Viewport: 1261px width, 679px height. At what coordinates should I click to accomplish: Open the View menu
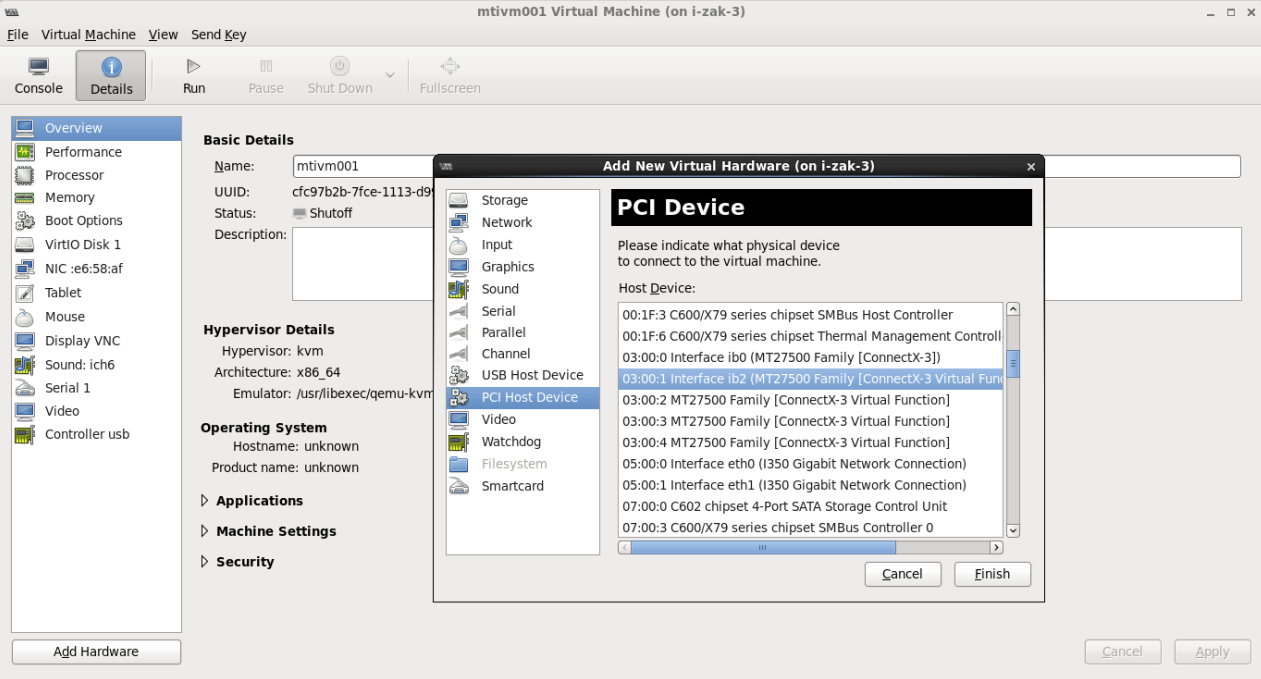pyautogui.click(x=163, y=34)
